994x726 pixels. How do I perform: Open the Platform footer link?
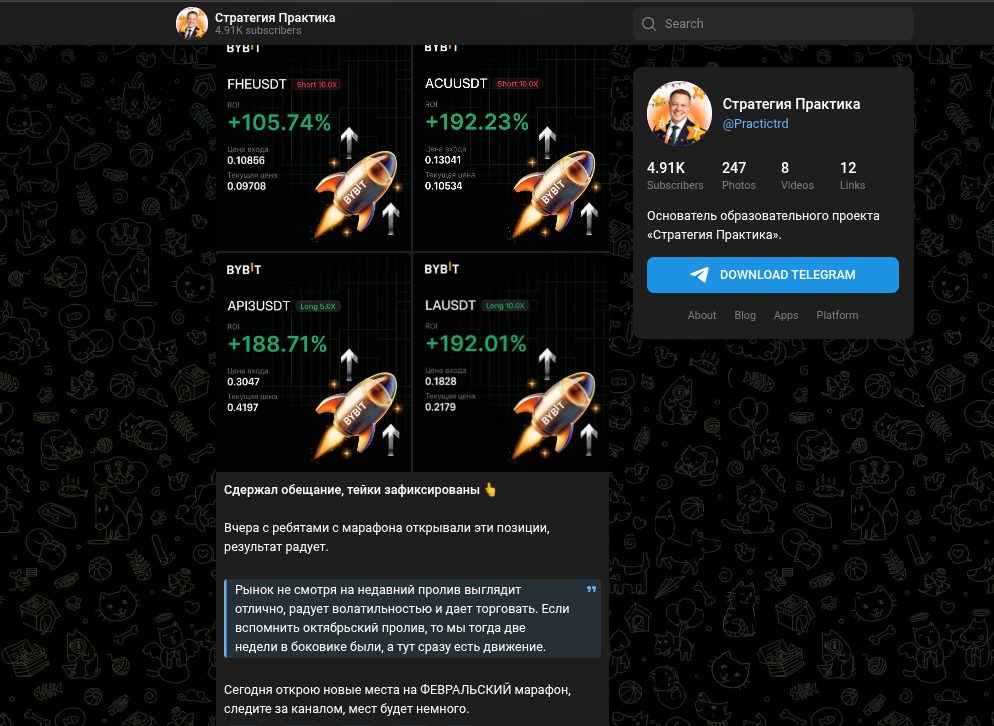(837, 315)
